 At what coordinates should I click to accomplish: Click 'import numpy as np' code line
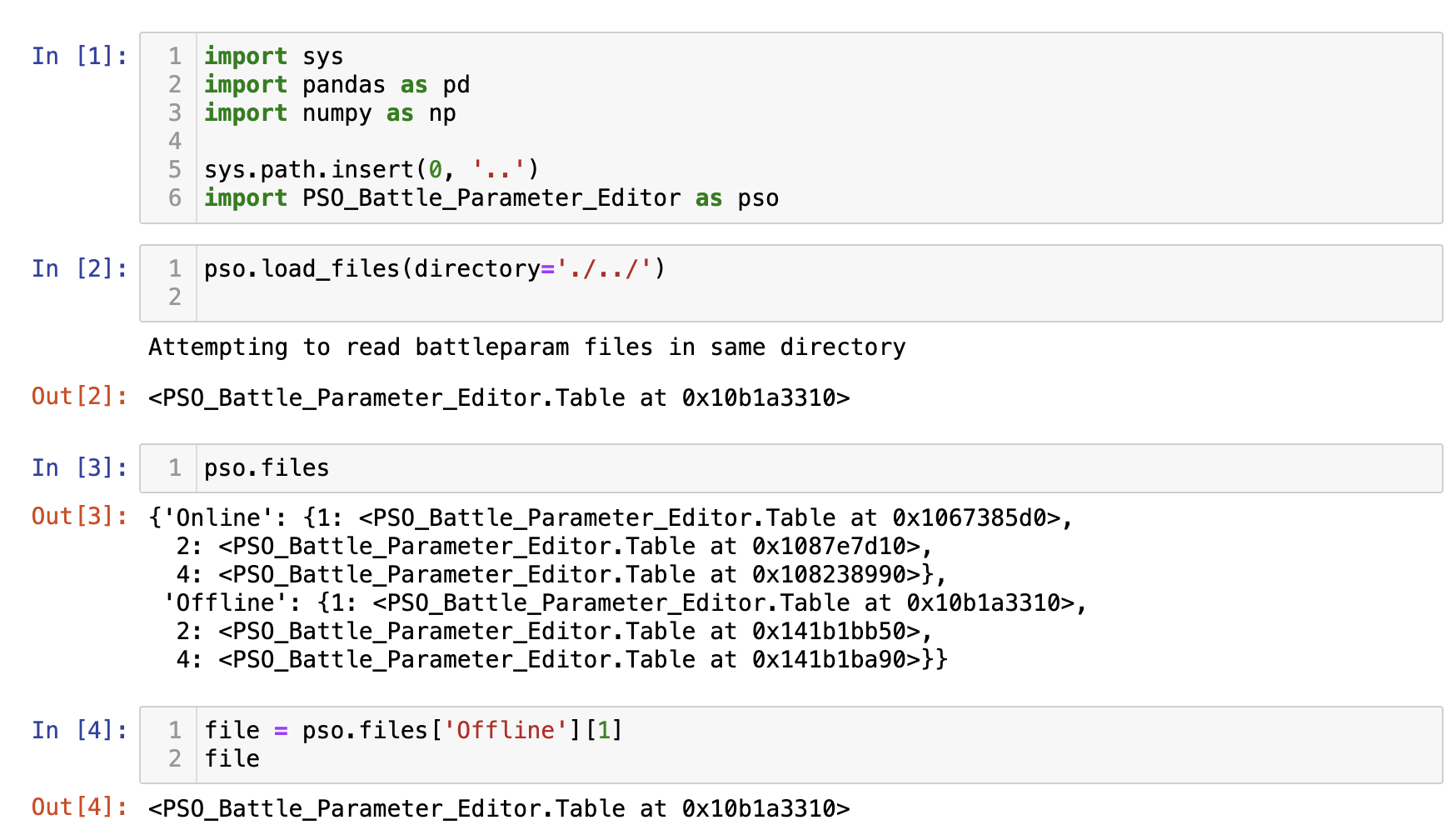point(330,112)
